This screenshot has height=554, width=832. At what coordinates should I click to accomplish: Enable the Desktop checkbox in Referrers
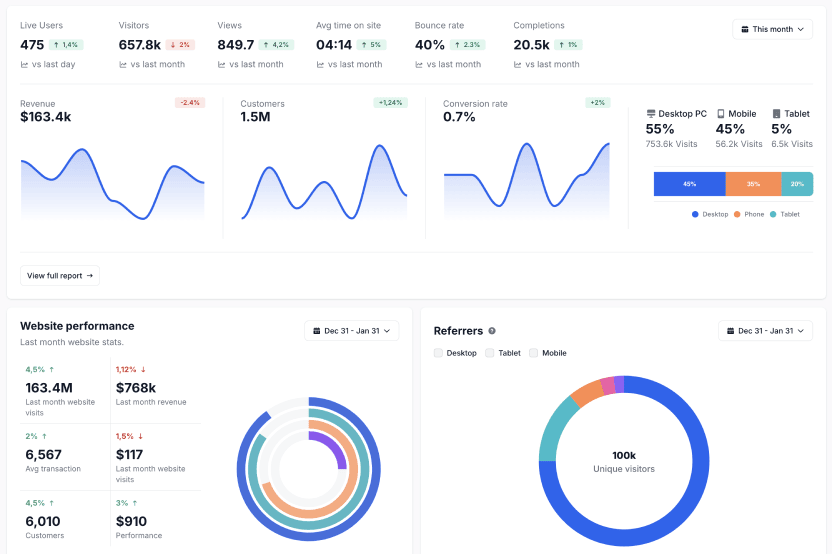pyautogui.click(x=438, y=353)
